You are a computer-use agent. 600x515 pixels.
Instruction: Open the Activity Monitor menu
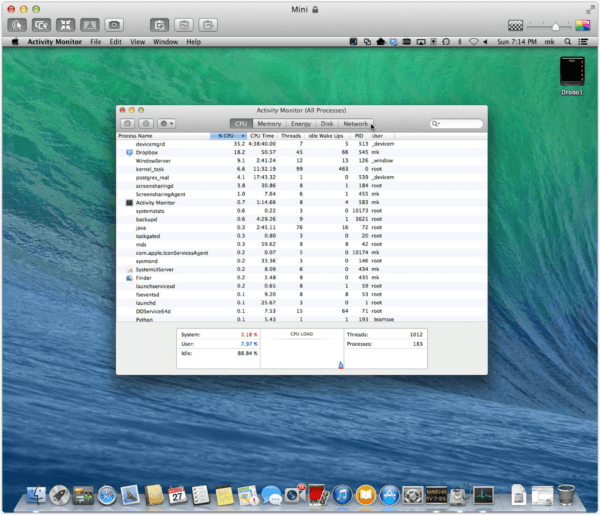pos(55,42)
